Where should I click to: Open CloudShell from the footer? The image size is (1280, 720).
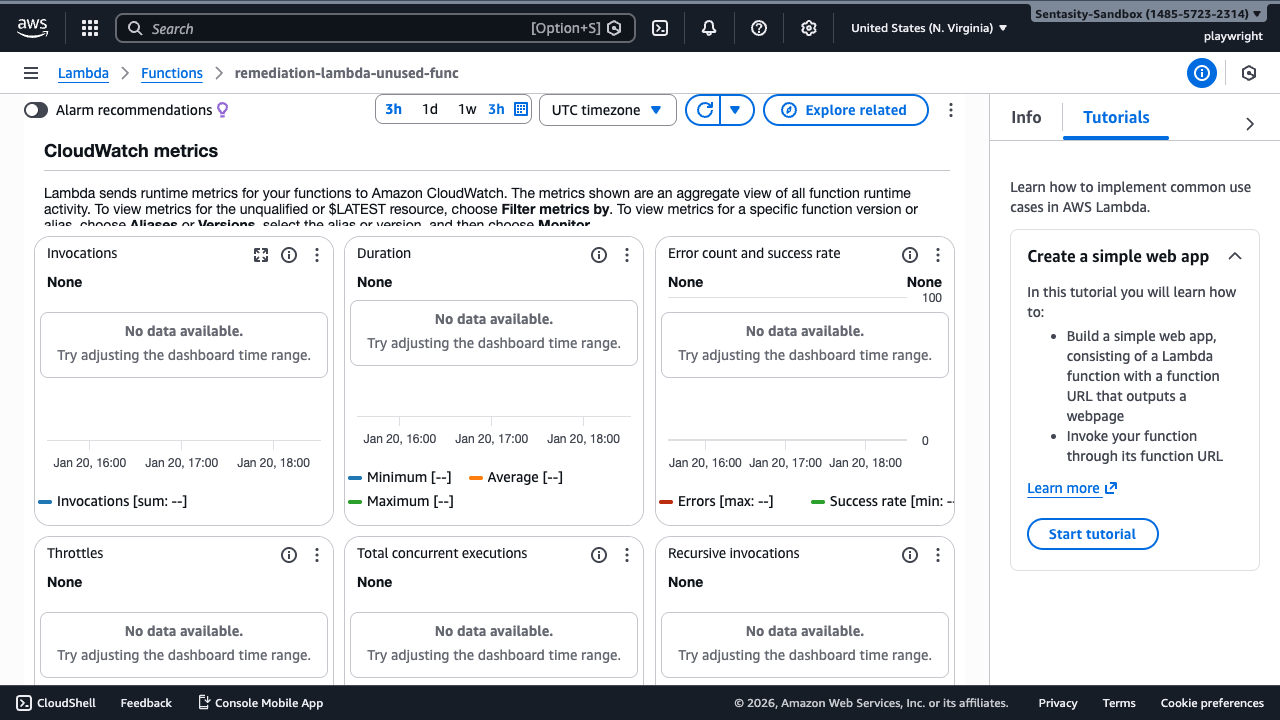(x=55, y=703)
